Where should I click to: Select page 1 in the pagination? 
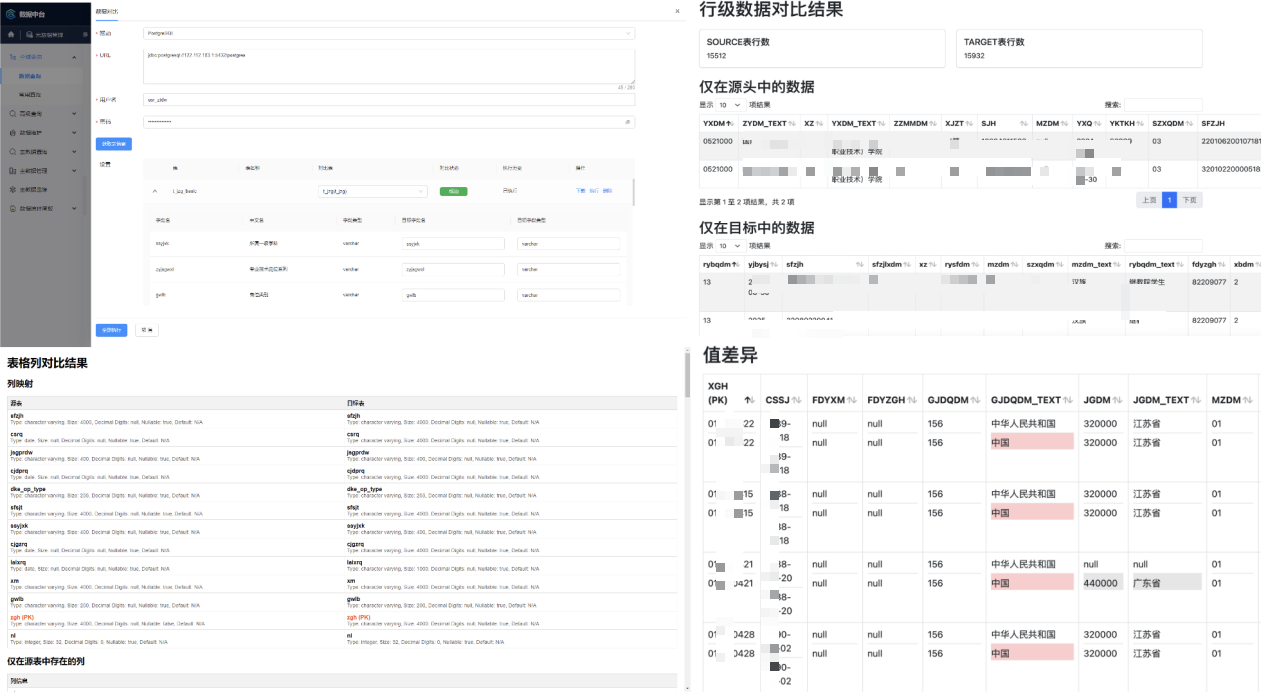pyautogui.click(x=1169, y=200)
